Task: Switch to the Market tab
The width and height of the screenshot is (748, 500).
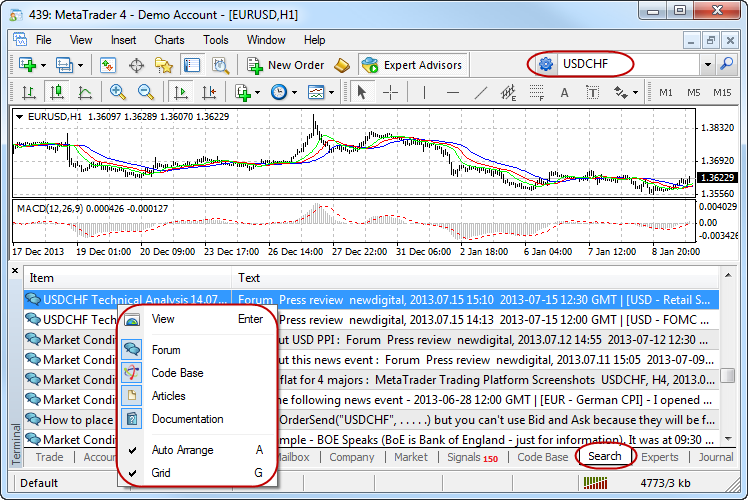Action: (410, 457)
